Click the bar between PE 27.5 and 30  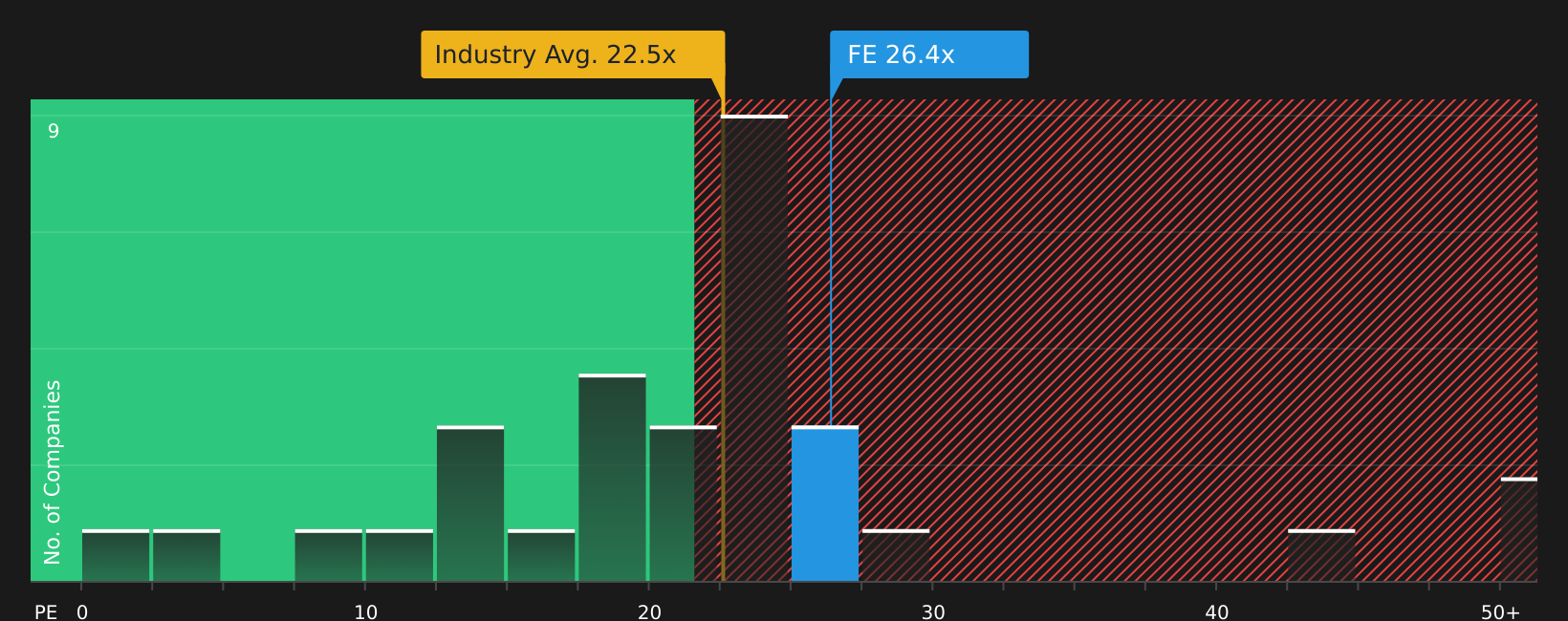[896, 555]
